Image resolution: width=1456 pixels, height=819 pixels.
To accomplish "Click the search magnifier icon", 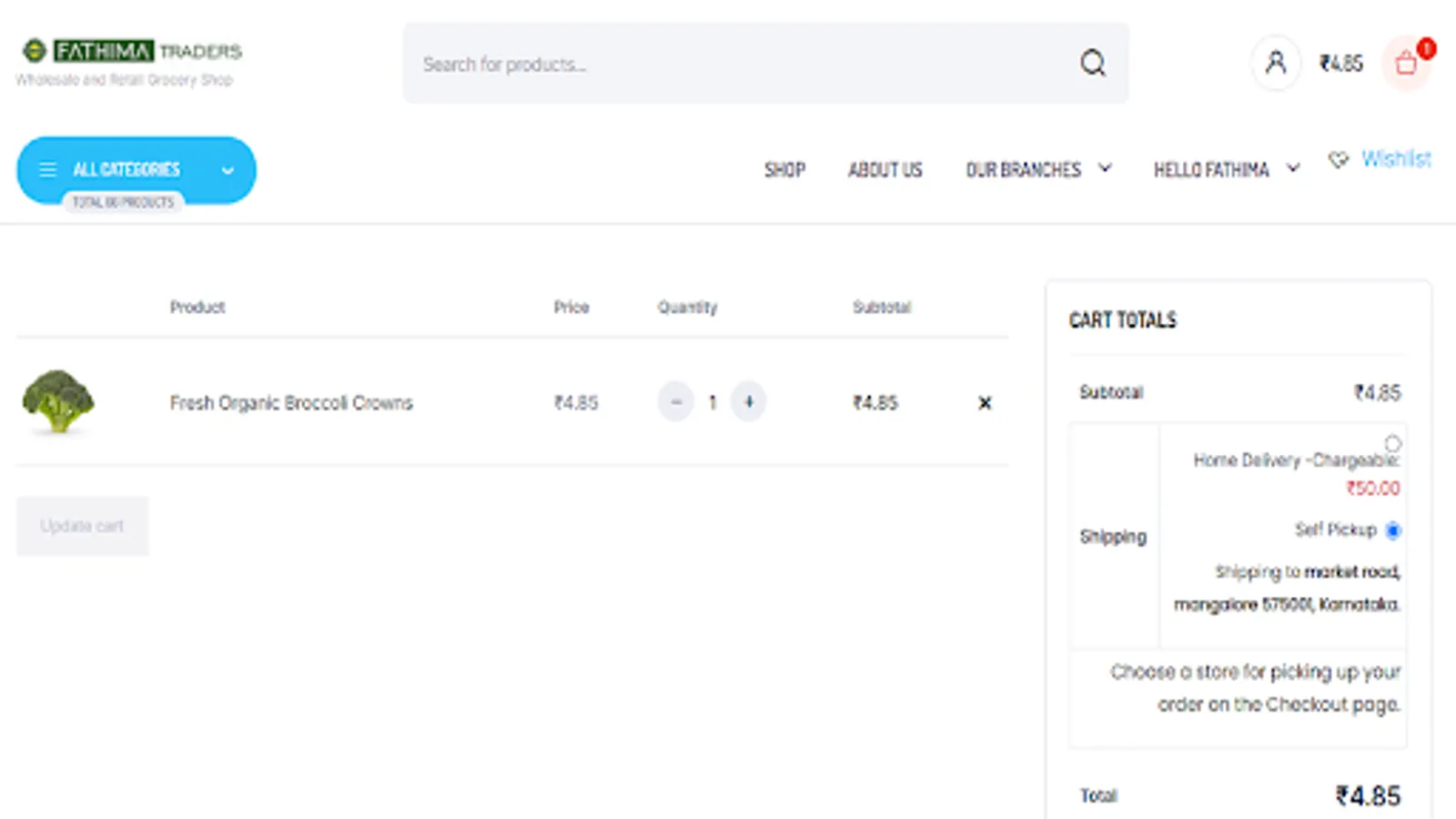I will click(1093, 63).
